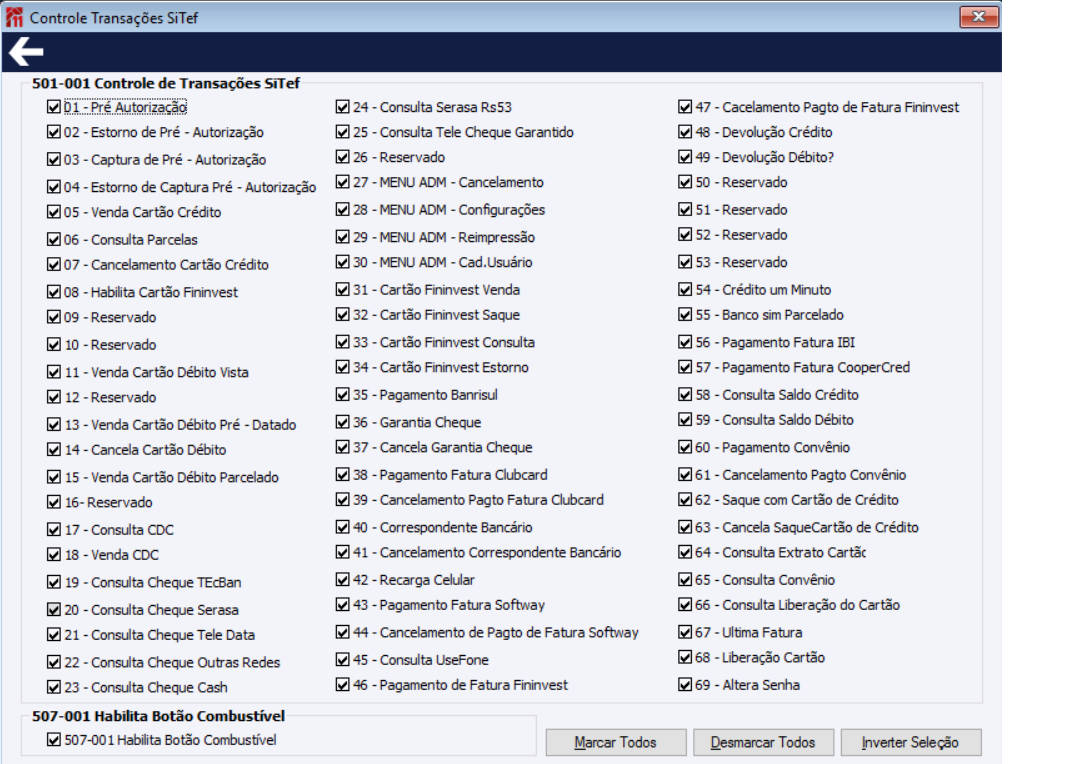This screenshot has width=1080, height=764.
Task: Uncheck 29 - MENU ADM - Reimpressão
Action: pyautogui.click(x=342, y=237)
